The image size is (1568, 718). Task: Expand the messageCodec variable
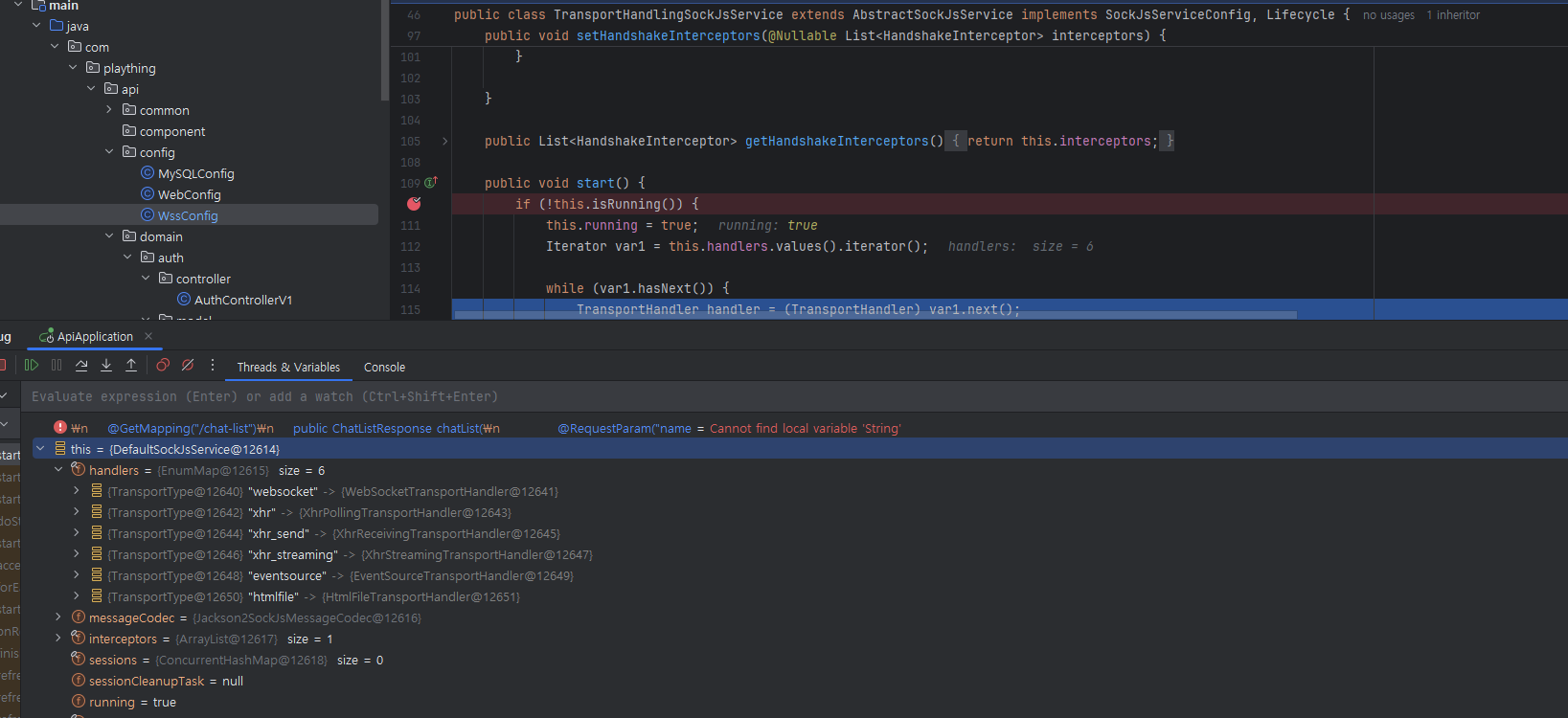click(58, 617)
